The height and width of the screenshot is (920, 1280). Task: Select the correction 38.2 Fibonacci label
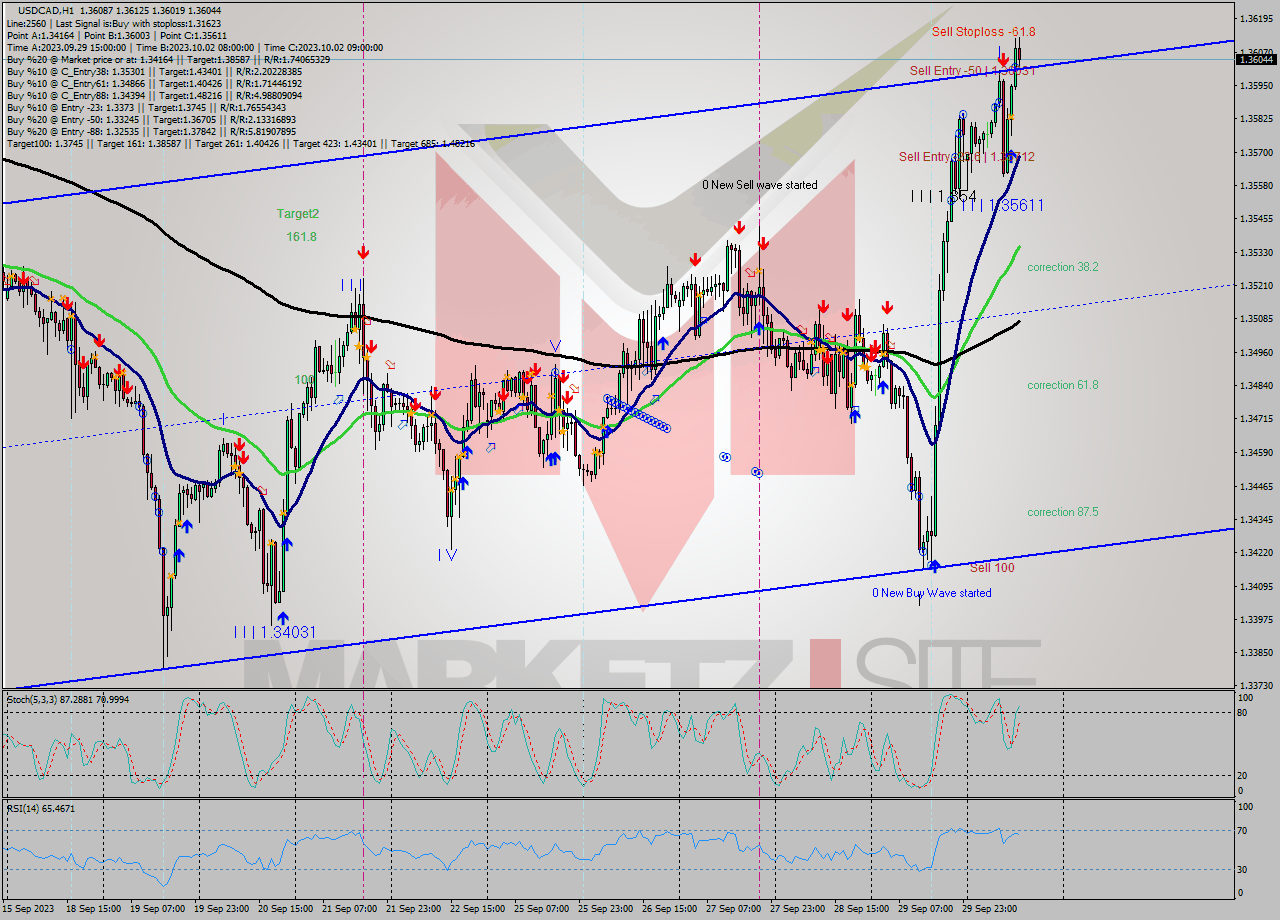1062,267
